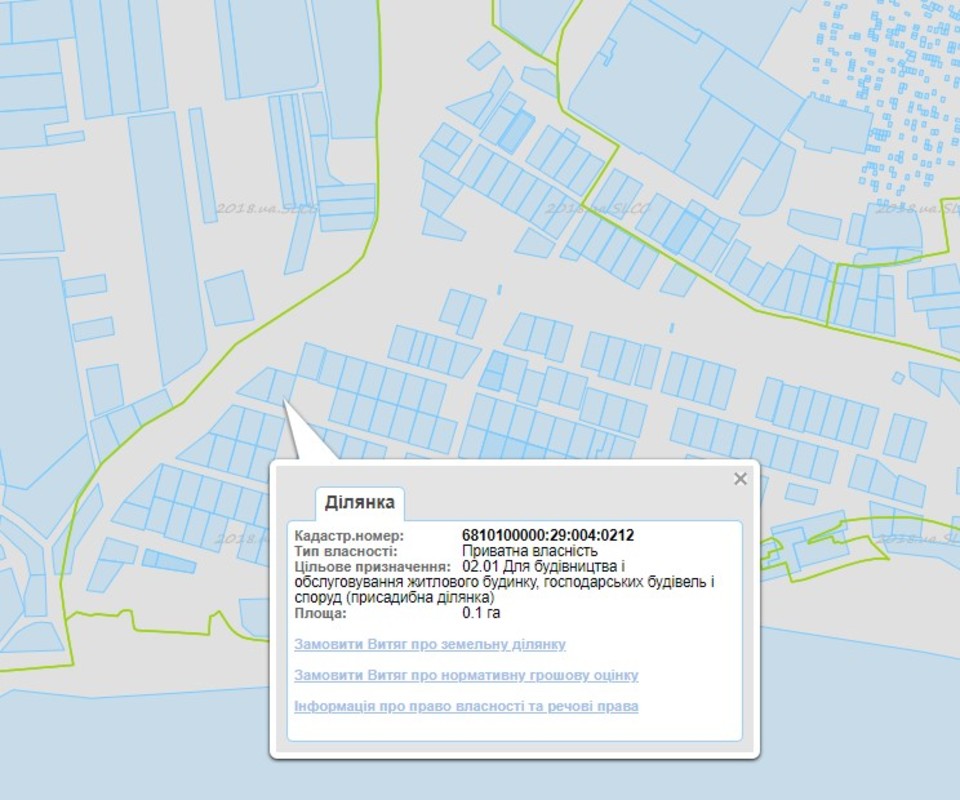
Task: Click the "Площа:" field label
Action: [320, 613]
